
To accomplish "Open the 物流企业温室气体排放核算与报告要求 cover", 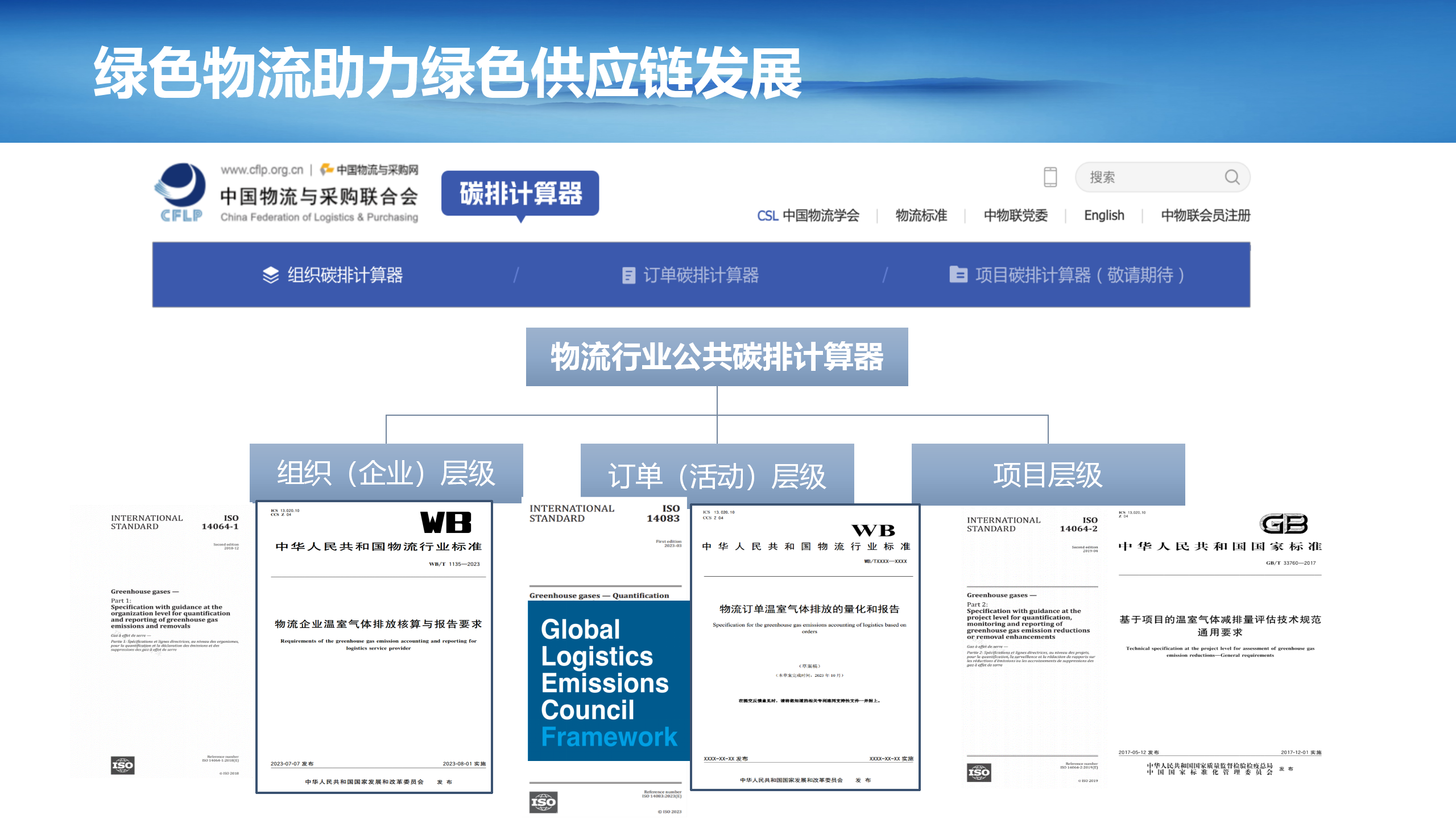I will tap(374, 647).
